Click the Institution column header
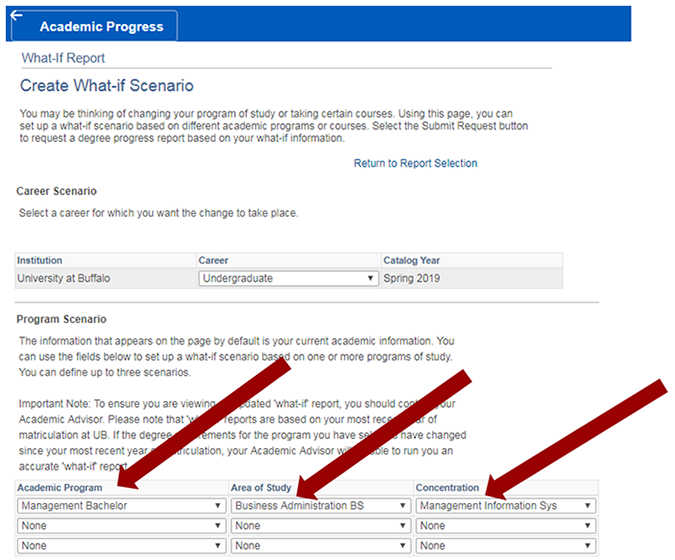Image resolution: width=675 pixels, height=560 pixels. tap(40, 260)
